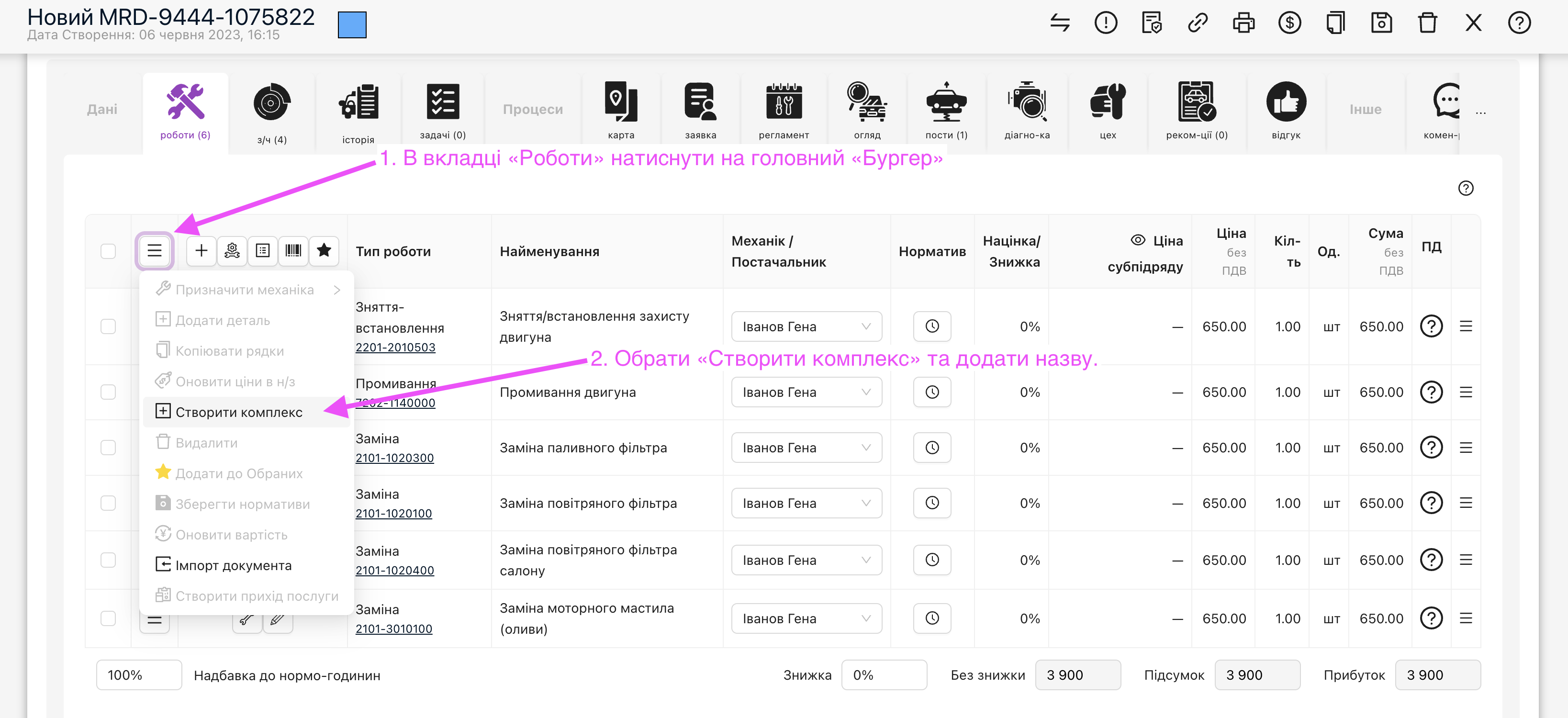Switch to з/ч (4) tab

(x=271, y=113)
